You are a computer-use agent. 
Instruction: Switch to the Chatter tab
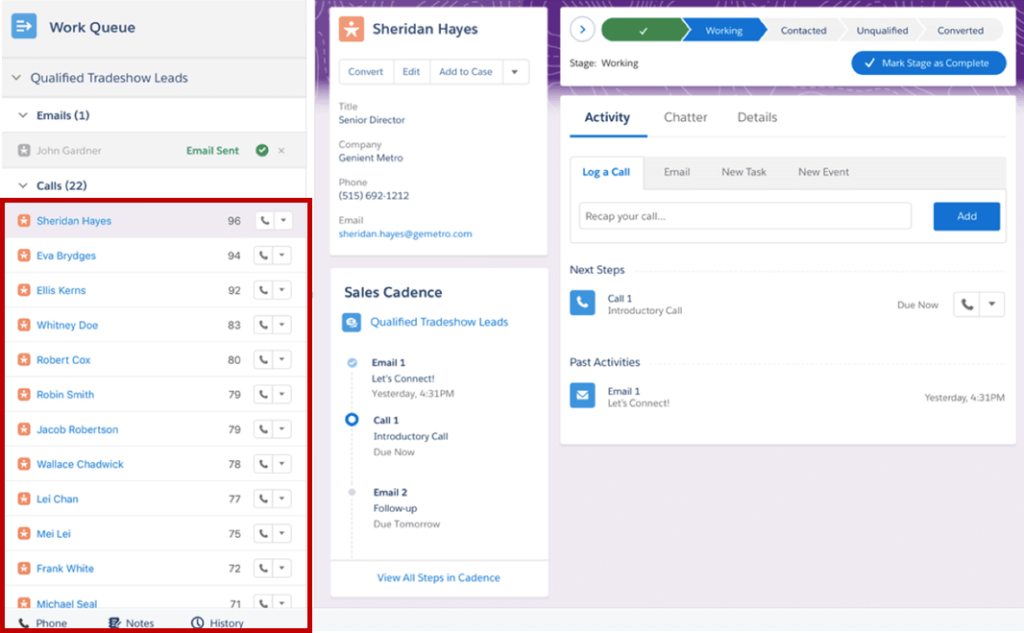pyautogui.click(x=685, y=117)
